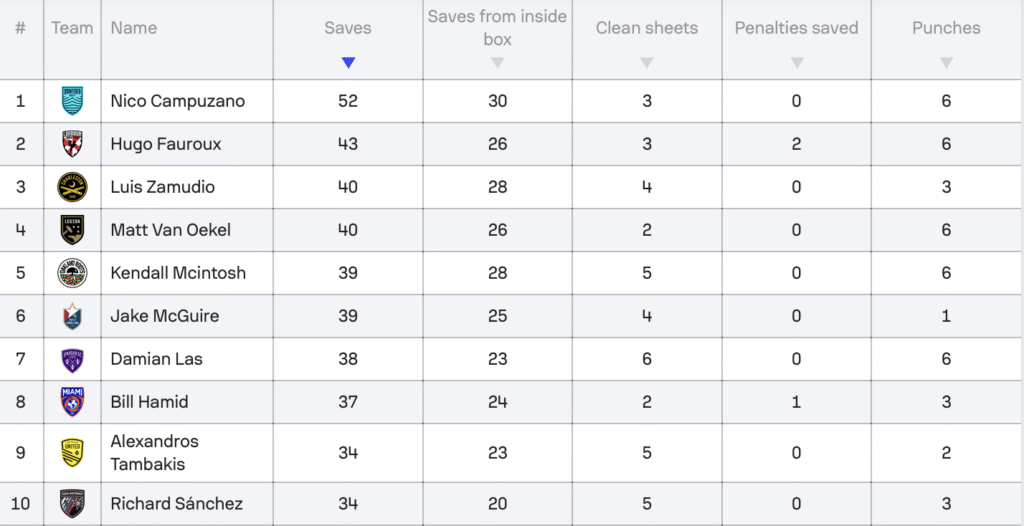
Task: Open Nico Campuzano's player name link
Action: click(178, 101)
